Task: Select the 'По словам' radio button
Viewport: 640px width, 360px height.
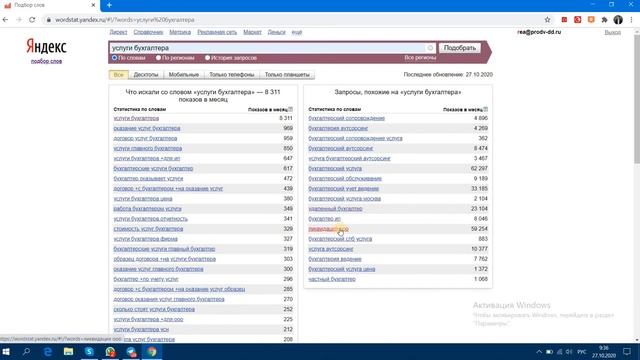Action: click(x=115, y=58)
